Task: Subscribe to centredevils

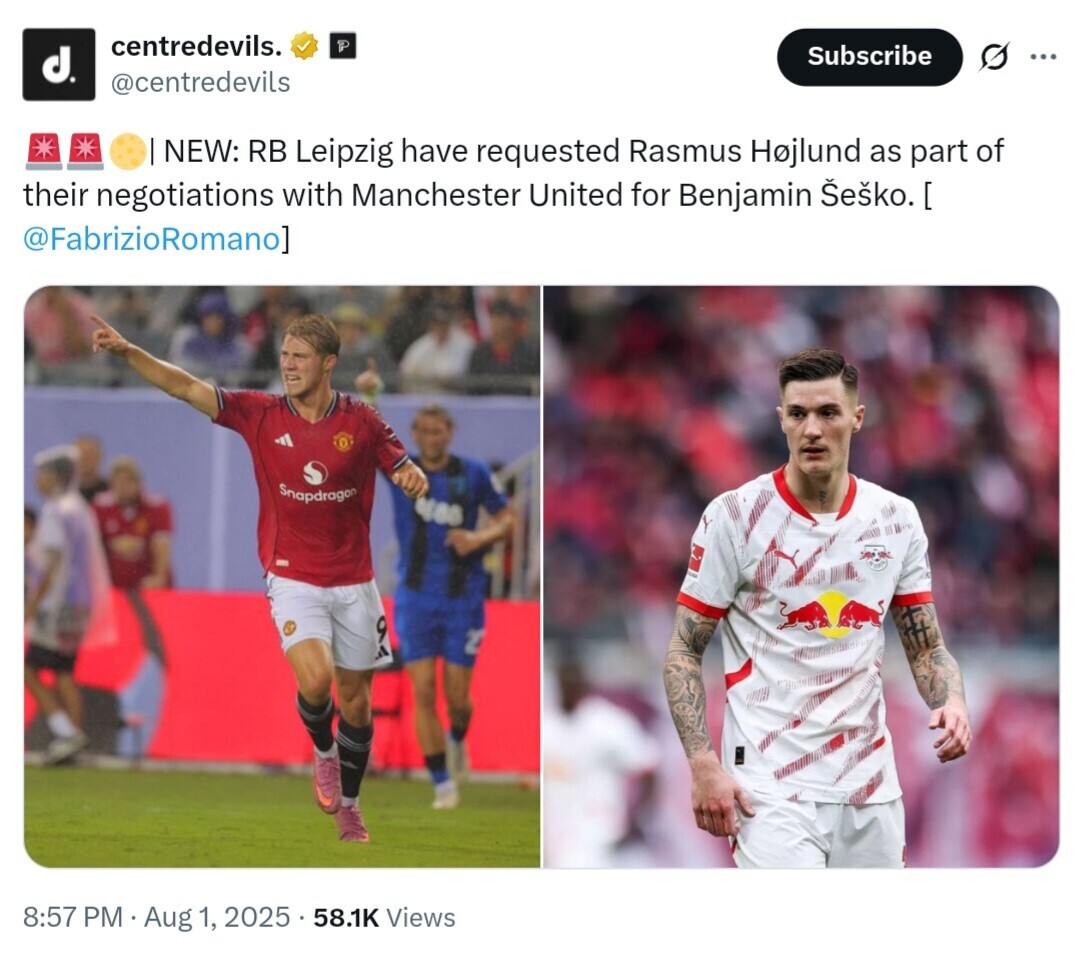Action: coord(869,57)
